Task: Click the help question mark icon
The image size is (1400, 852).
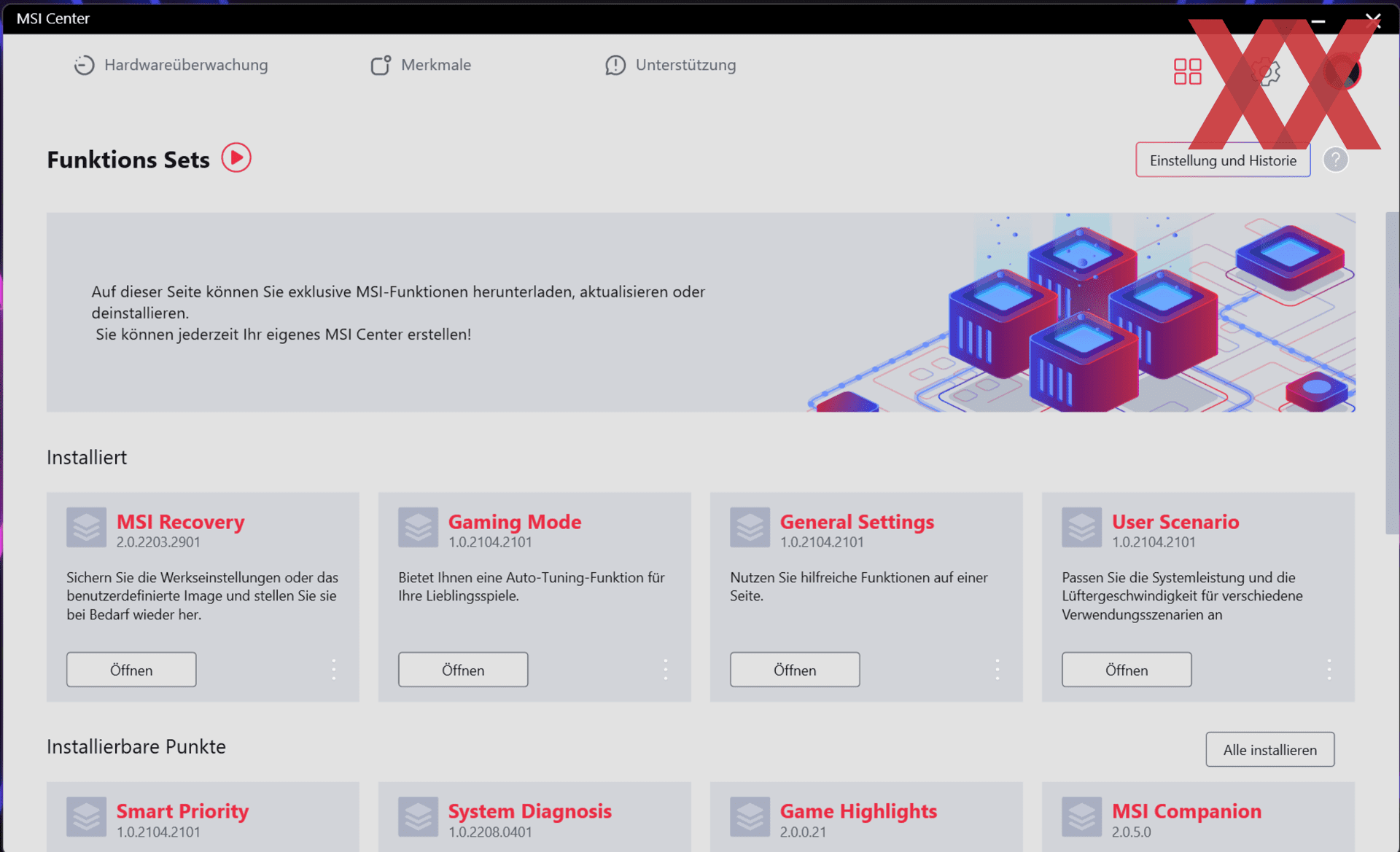Action: [1335, 160]
